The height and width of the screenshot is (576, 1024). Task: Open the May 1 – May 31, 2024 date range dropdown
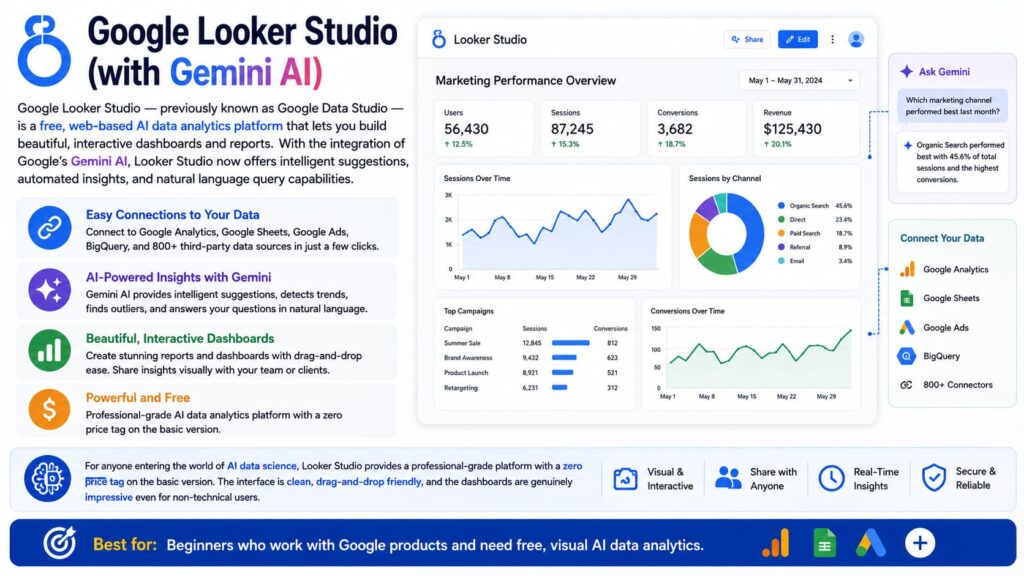[799, 80]
